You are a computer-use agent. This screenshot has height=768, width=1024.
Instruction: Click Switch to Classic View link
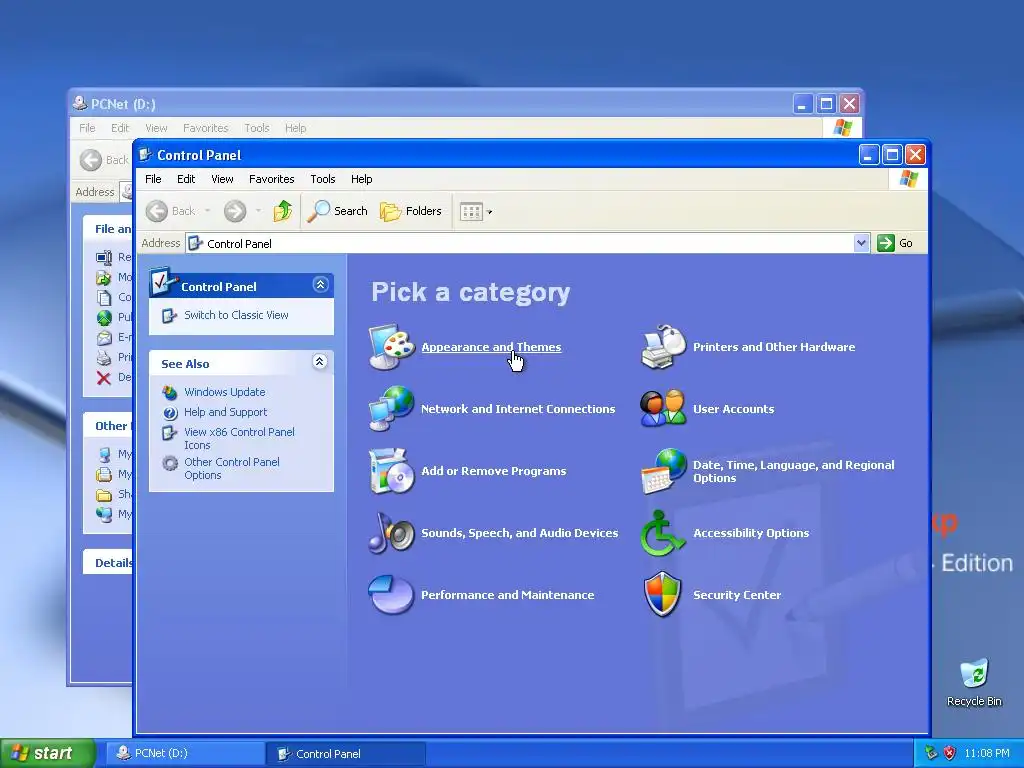(x=236, y=315)
